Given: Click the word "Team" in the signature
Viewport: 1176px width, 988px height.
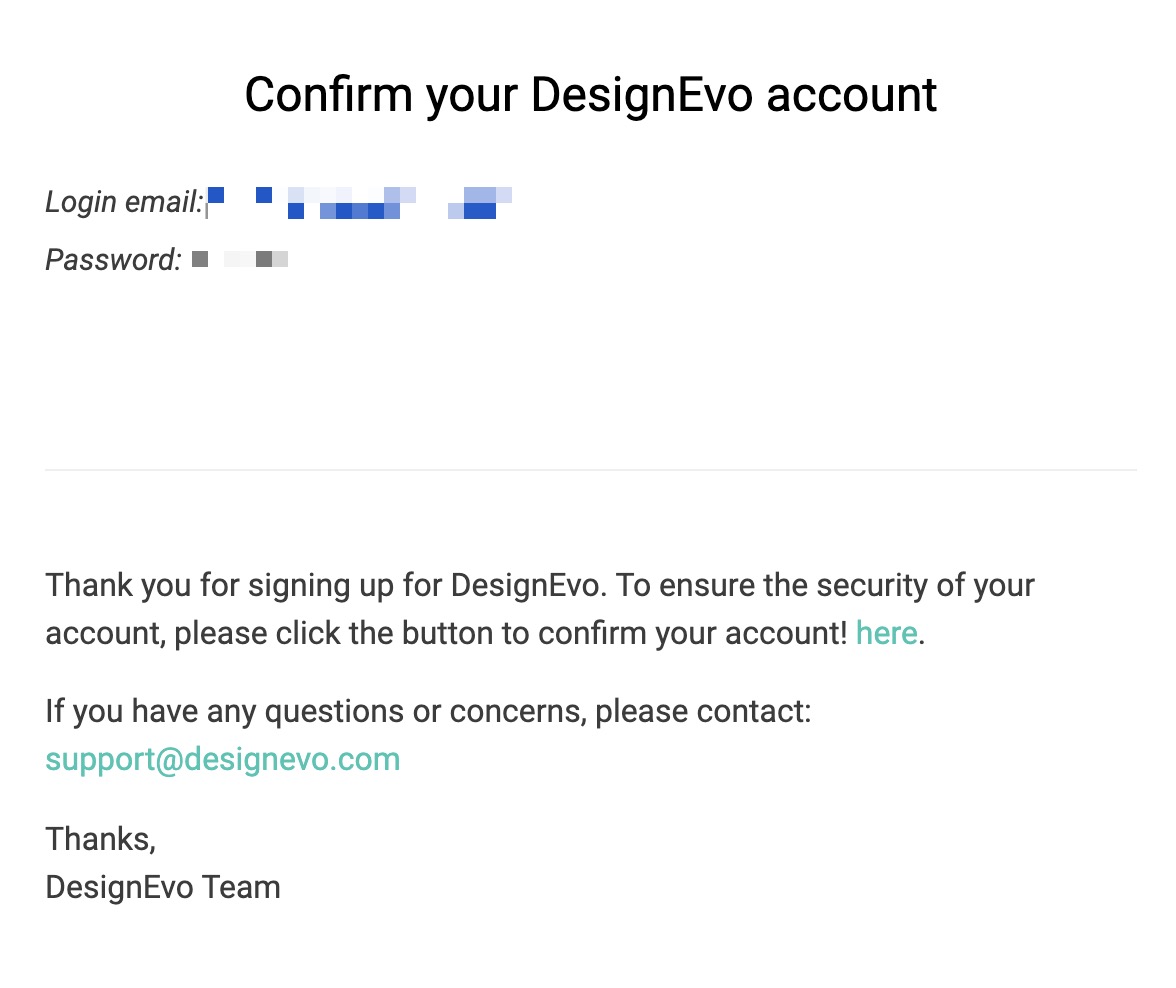Looking at the screenshot, I should point(241,887).
